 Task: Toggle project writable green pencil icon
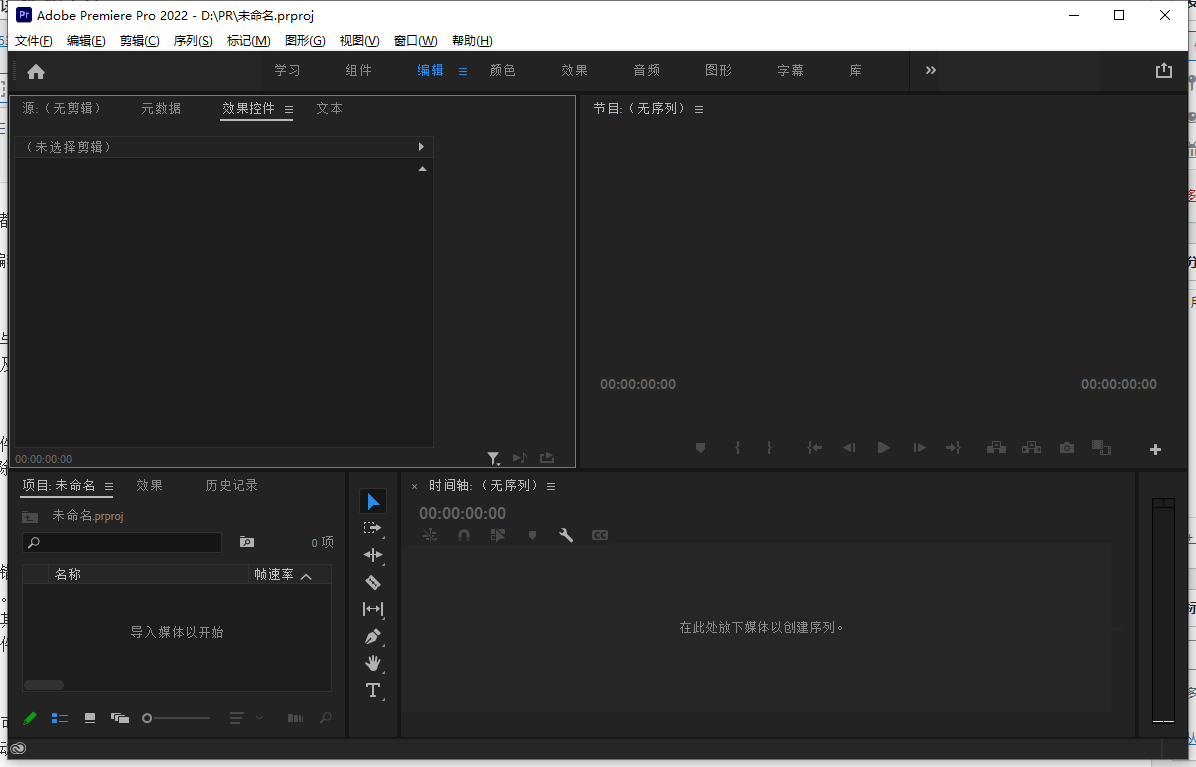click(30, 718)
